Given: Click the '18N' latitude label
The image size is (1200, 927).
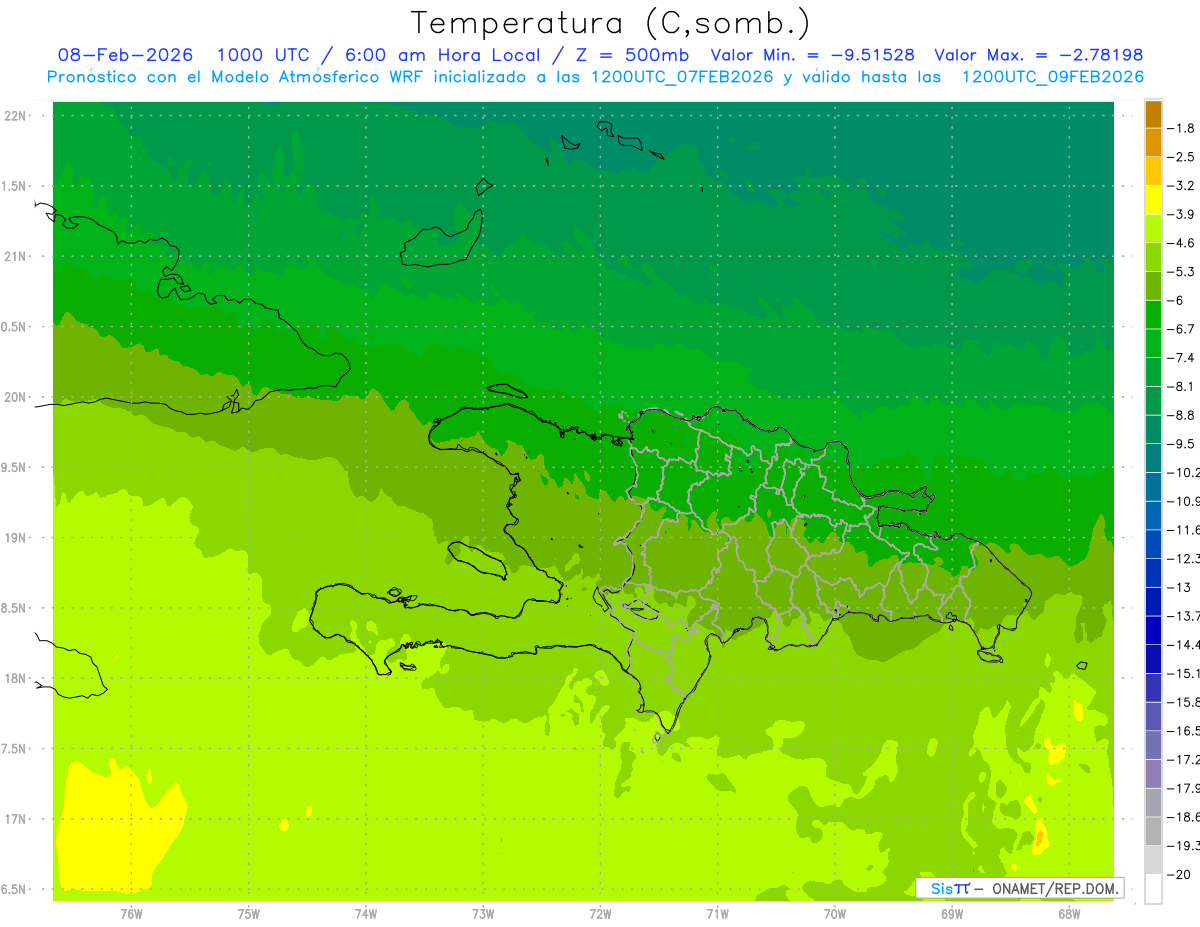Looking at the screenshot, I should point(16,678).
